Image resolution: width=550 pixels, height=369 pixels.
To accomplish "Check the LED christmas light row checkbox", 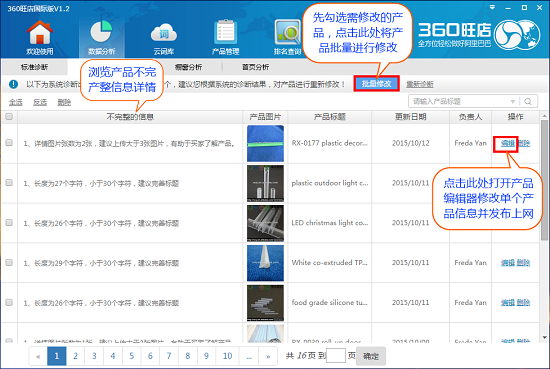I will tap(9, 222).
